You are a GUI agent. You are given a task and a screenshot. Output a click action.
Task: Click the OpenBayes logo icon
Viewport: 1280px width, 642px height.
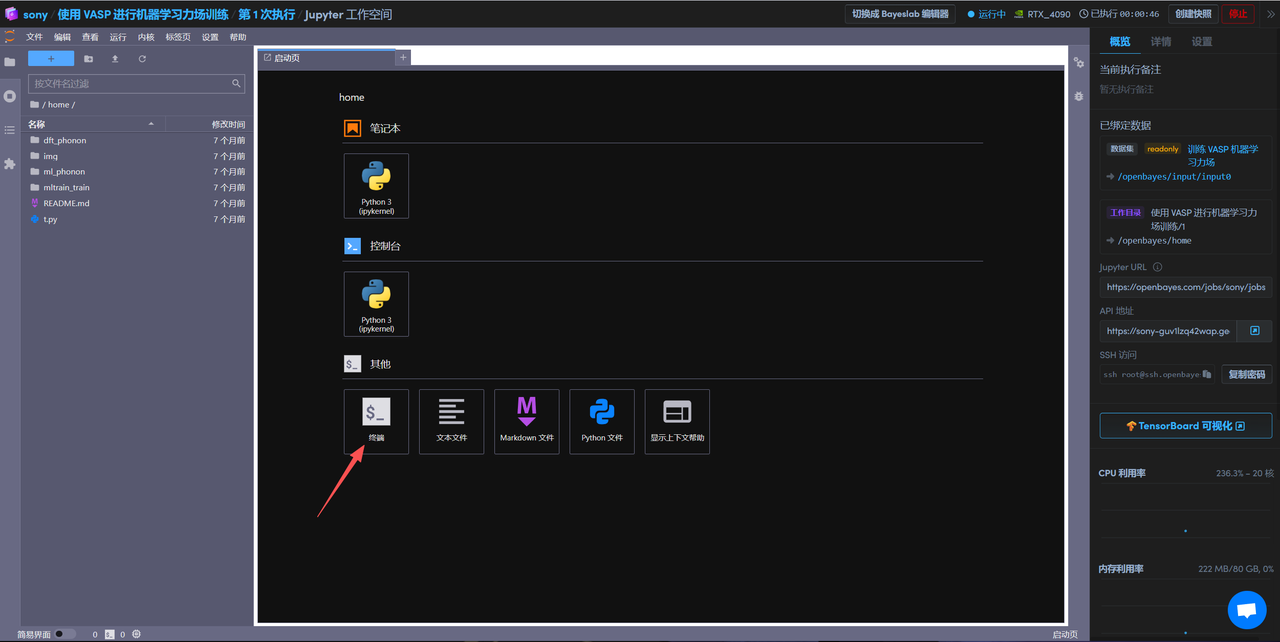(x=11, y=14)
